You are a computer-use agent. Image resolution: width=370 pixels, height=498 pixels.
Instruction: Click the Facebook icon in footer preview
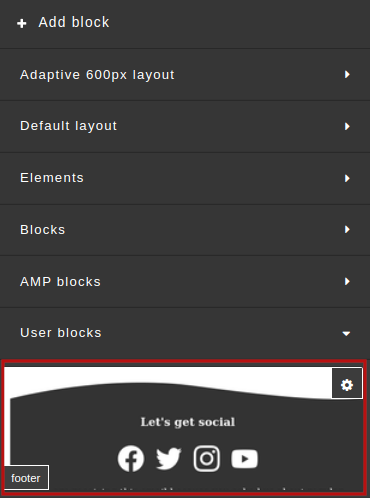point(131,459)
